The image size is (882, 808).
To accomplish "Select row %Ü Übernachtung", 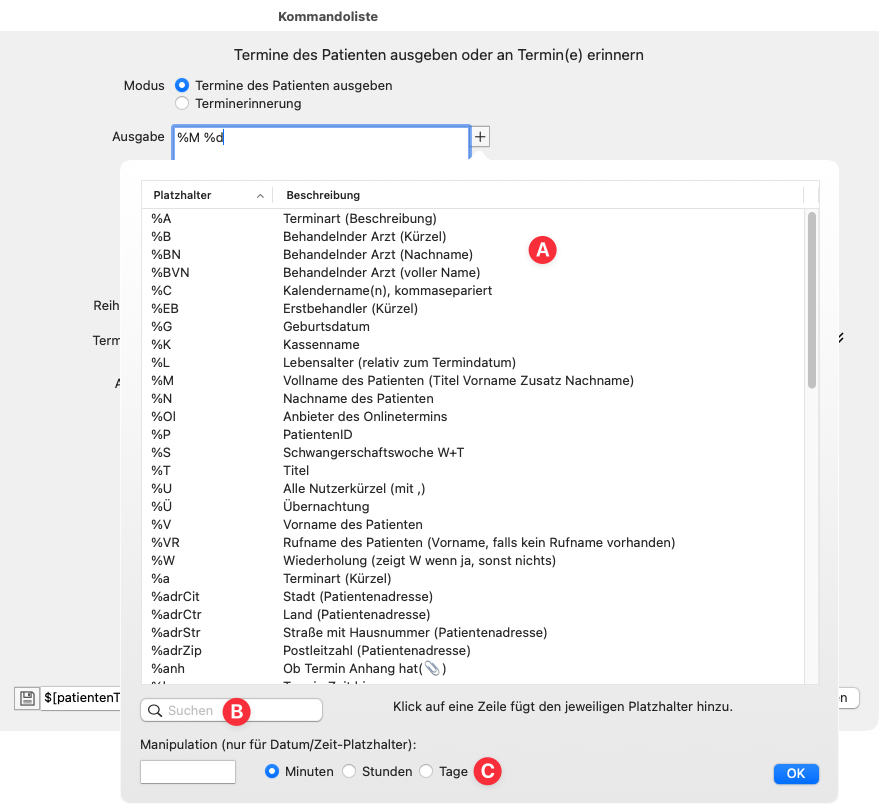I will (474, 506).
